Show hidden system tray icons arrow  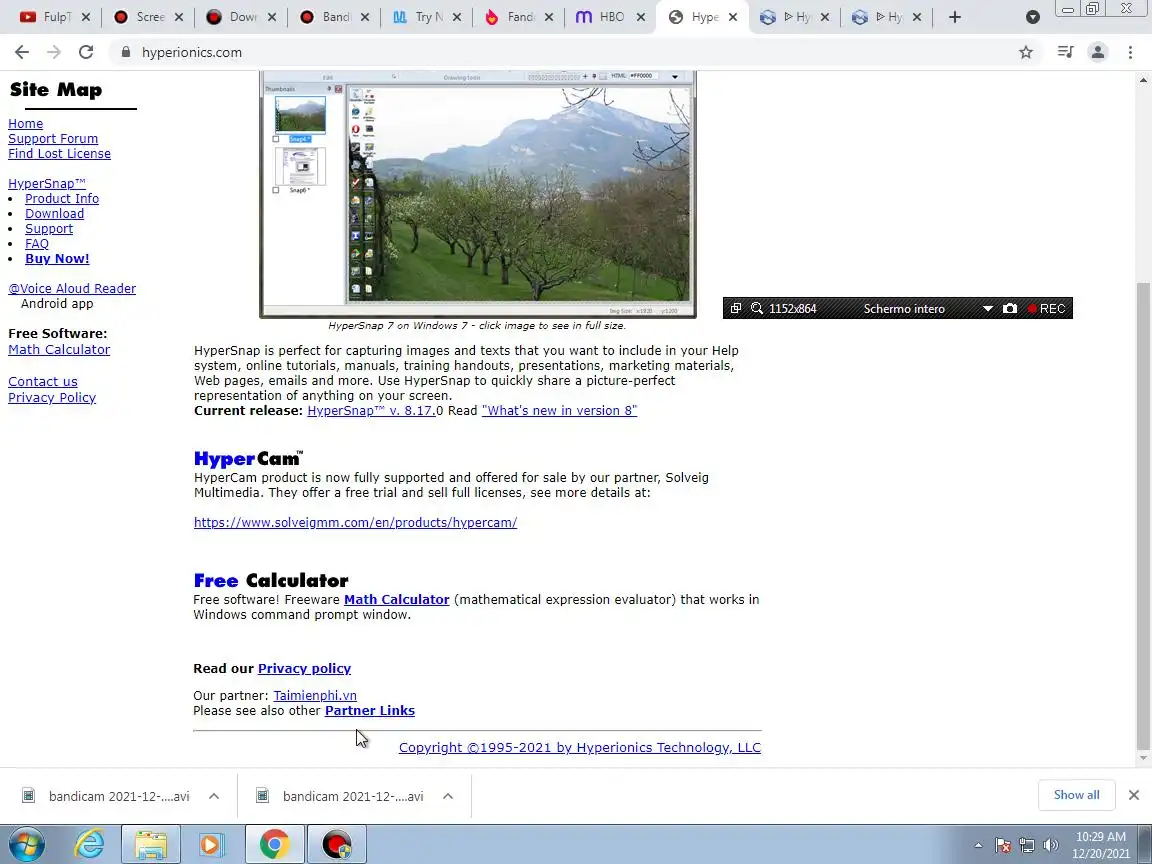coord(978,845)
